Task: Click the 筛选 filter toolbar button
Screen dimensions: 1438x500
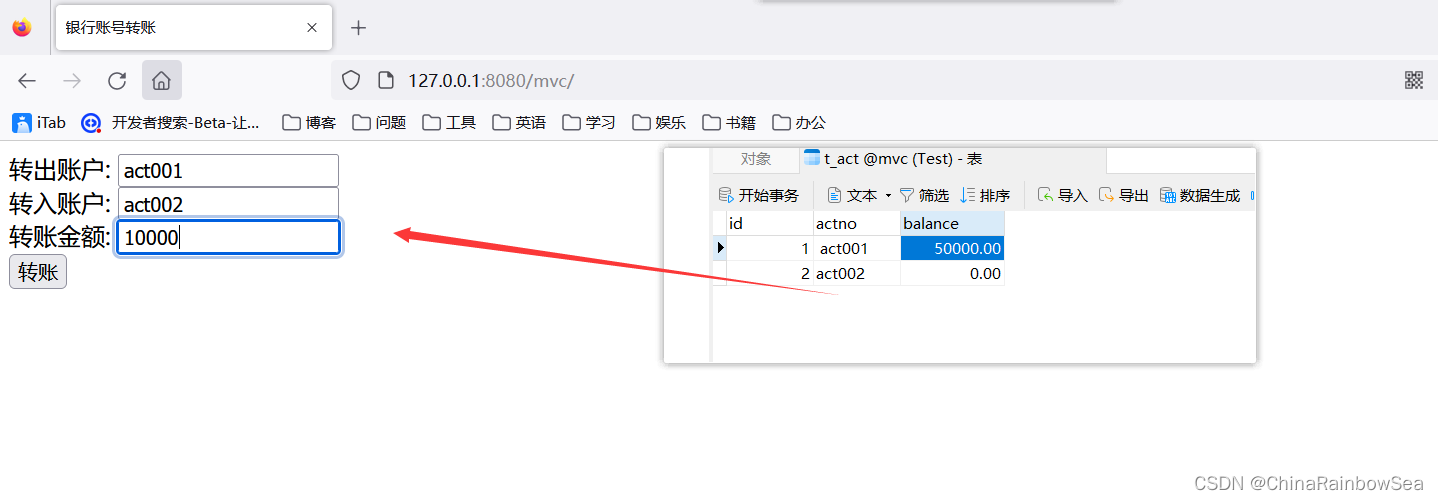Action: coord(924,195)
